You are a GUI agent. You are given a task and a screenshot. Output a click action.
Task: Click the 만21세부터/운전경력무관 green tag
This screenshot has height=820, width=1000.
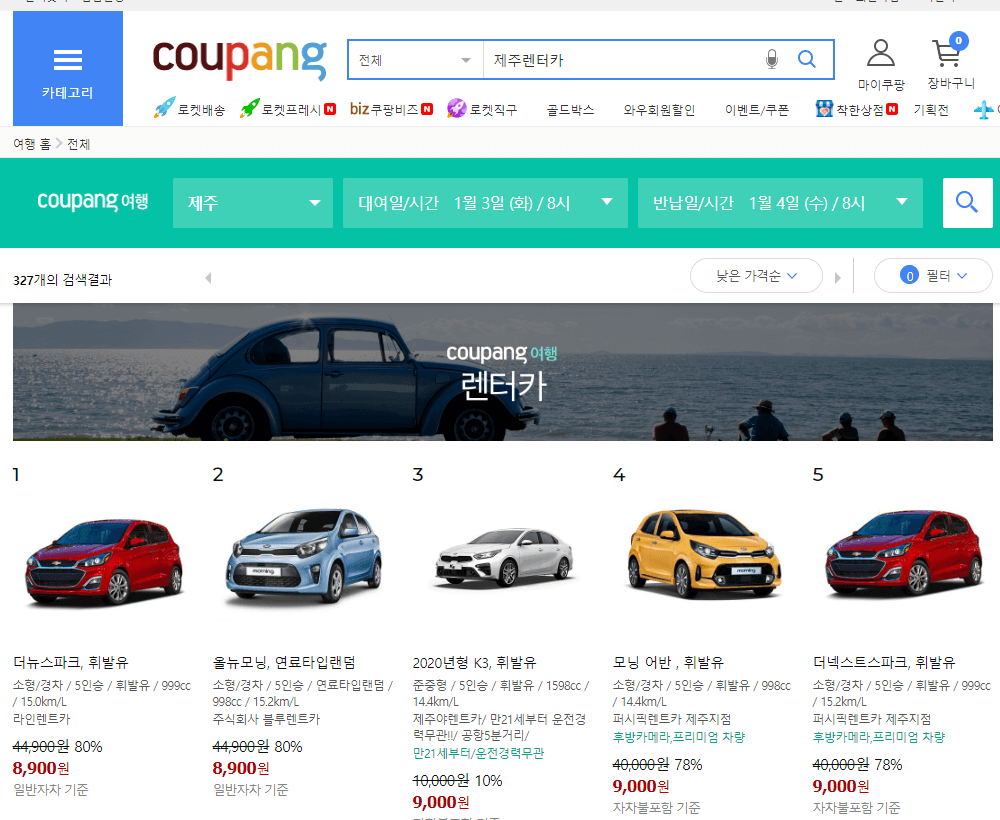478,753
